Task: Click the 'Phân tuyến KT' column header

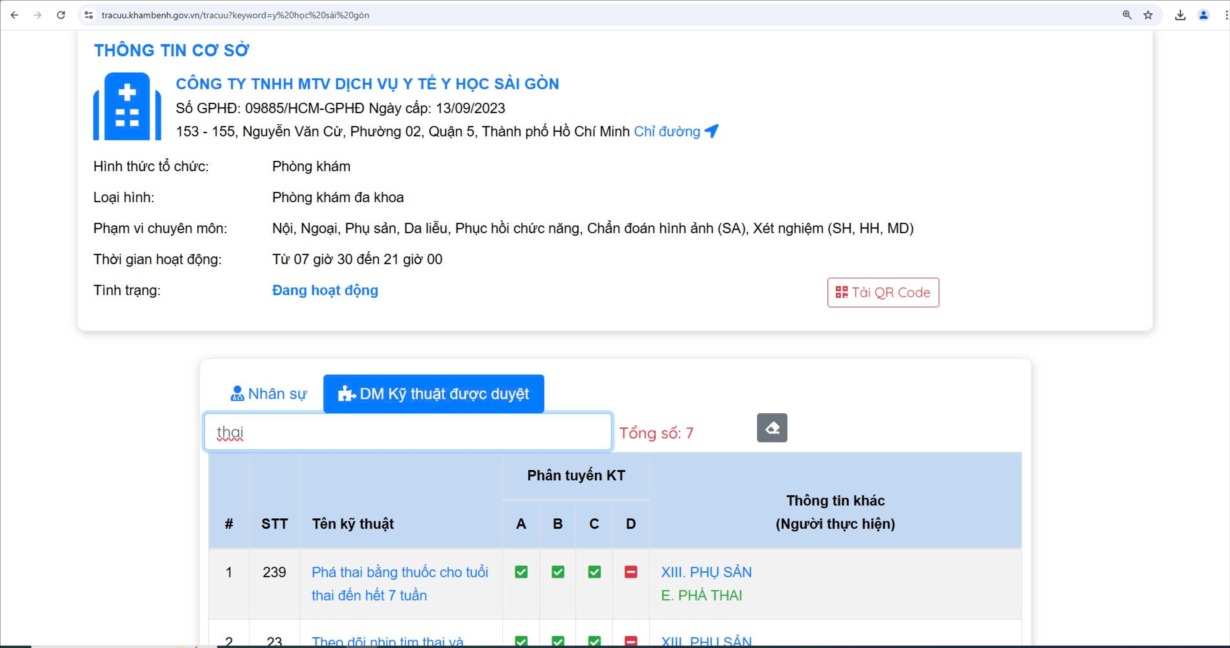Action: coord(576,476)
